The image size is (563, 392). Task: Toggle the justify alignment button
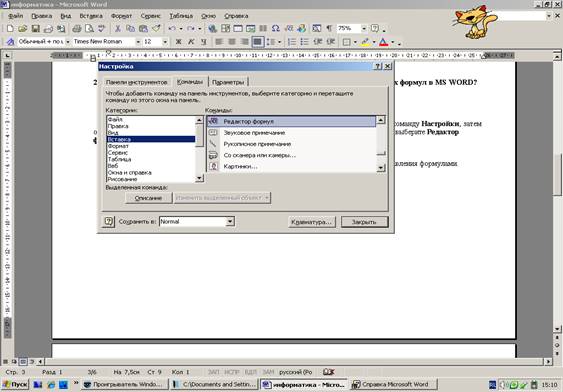257,42
